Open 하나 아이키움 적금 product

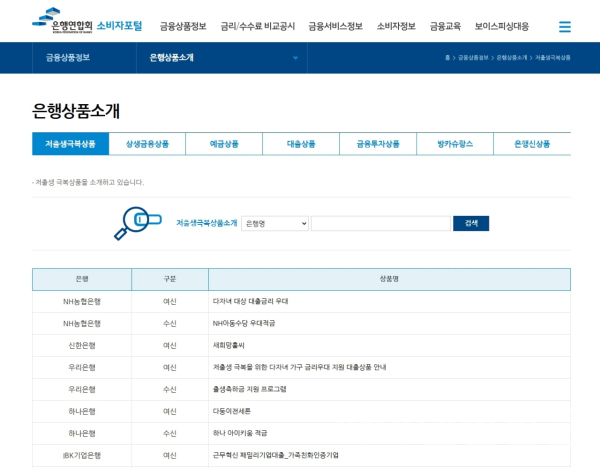point(240,433)
